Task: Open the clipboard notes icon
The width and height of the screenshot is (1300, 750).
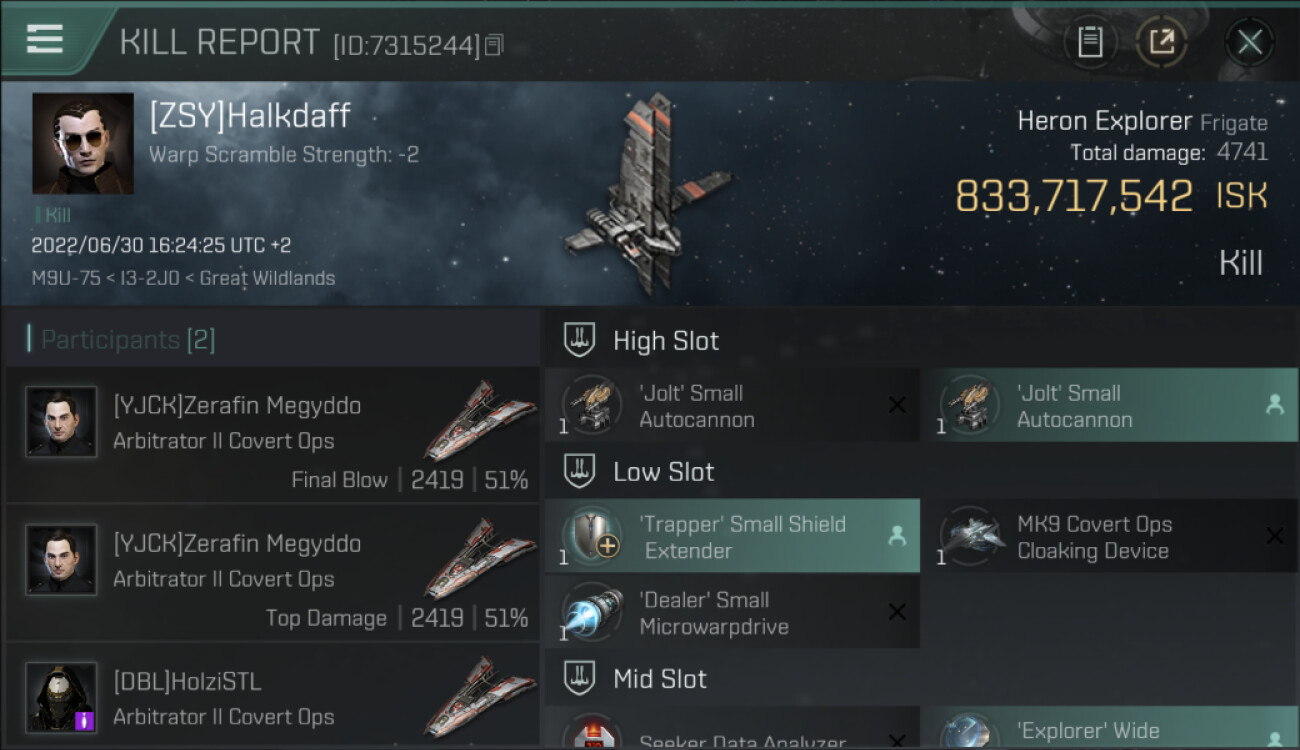Action: coord(1090,42)
